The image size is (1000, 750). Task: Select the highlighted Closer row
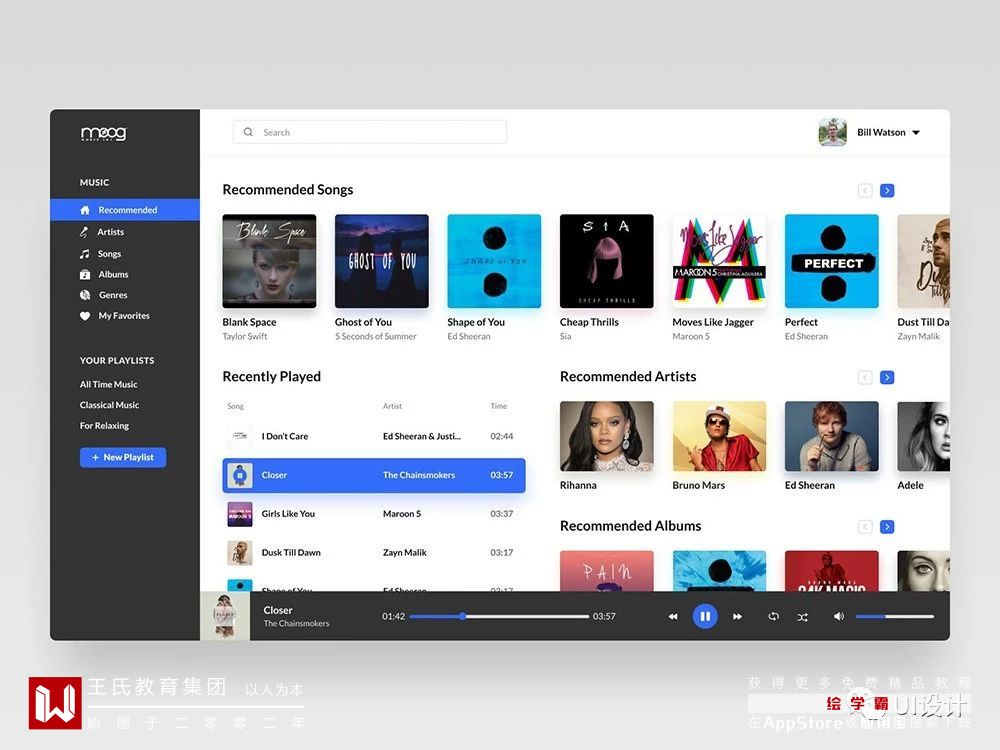374,475
